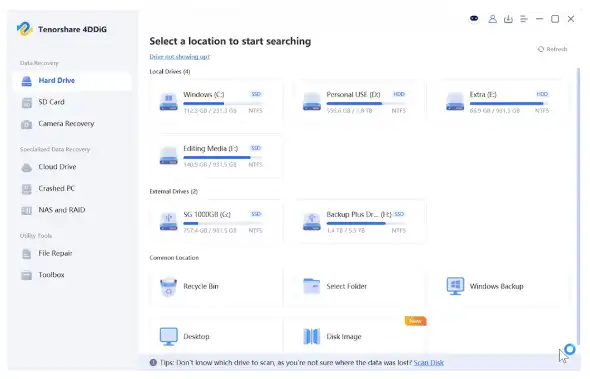Click the Extra (E:) drive icon
The width and height of the screenshot is (590, 379).
click(455, 102)
